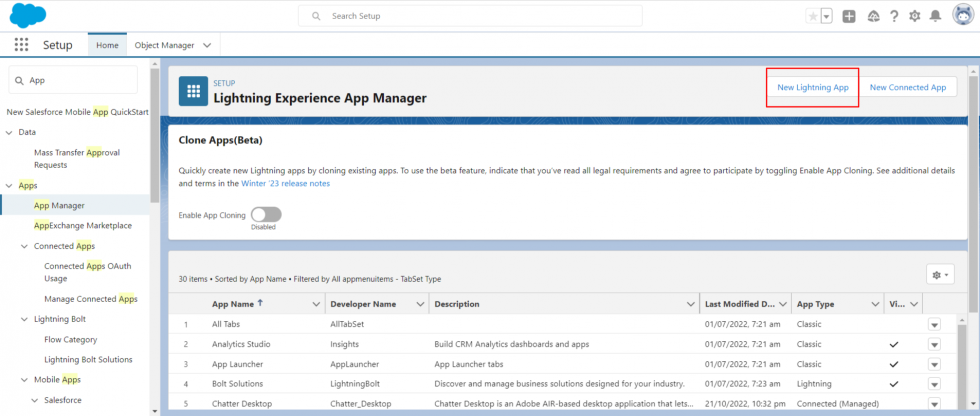Open list view settings gear dropdown
The image size is (980, 416).
pos(941,274)
